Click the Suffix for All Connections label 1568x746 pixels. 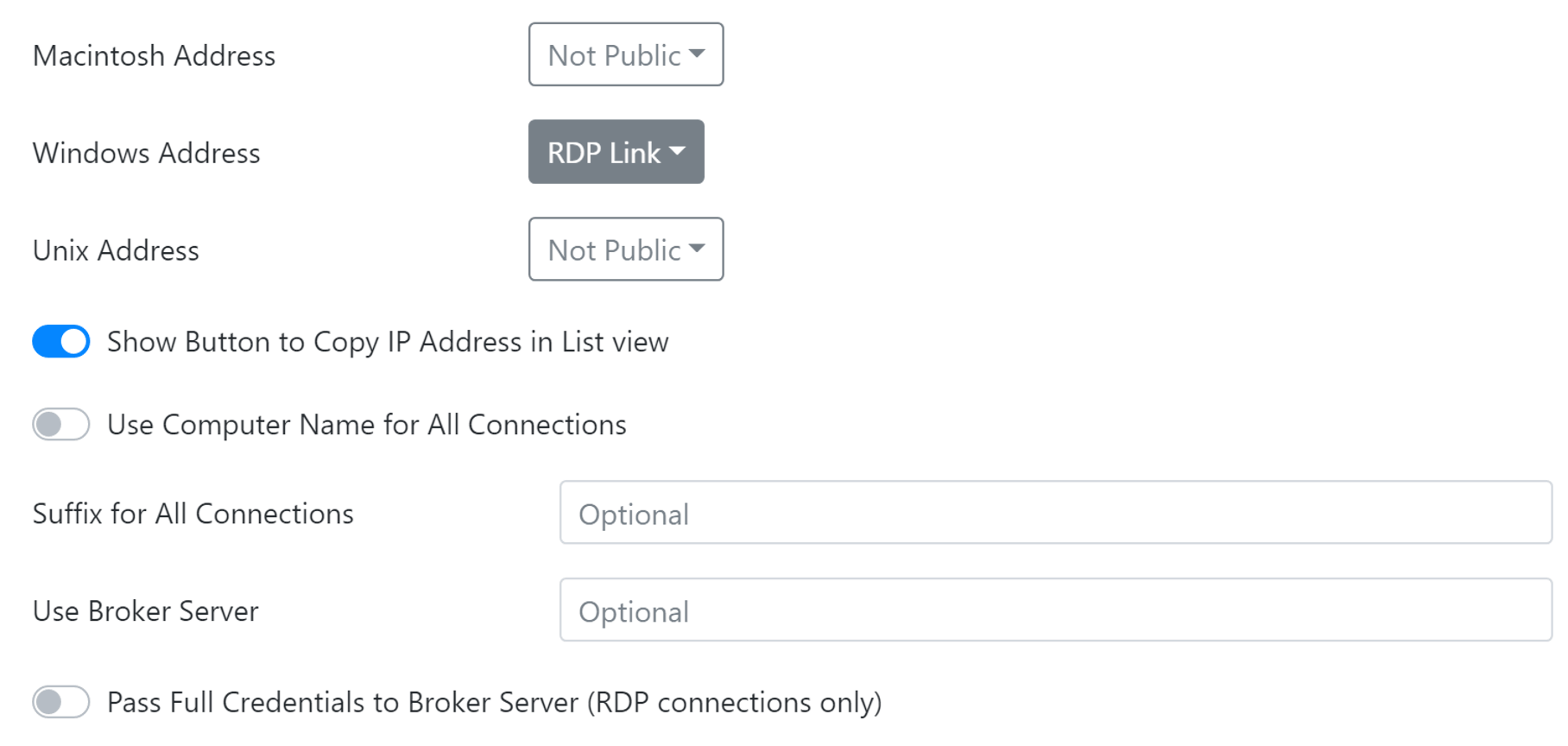click(193, 512)
